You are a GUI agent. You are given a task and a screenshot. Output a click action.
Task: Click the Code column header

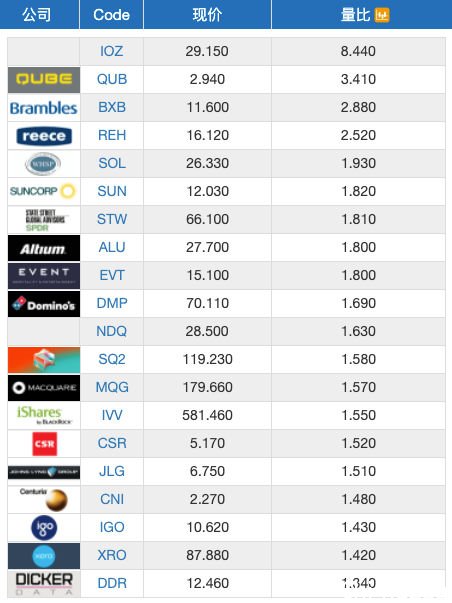tap(112, 15)
